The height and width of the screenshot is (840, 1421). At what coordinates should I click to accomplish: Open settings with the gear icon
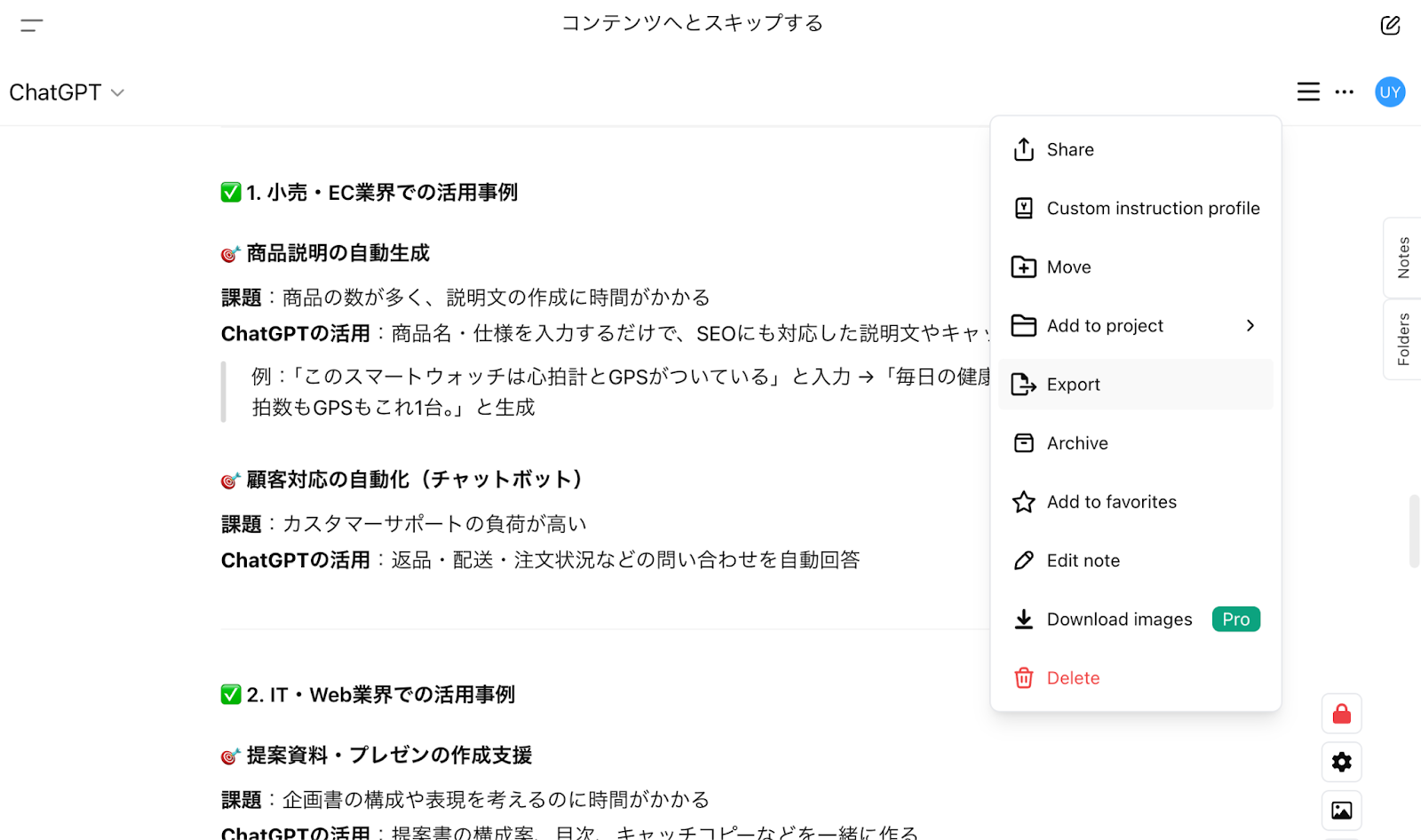tap(1341, 762)
